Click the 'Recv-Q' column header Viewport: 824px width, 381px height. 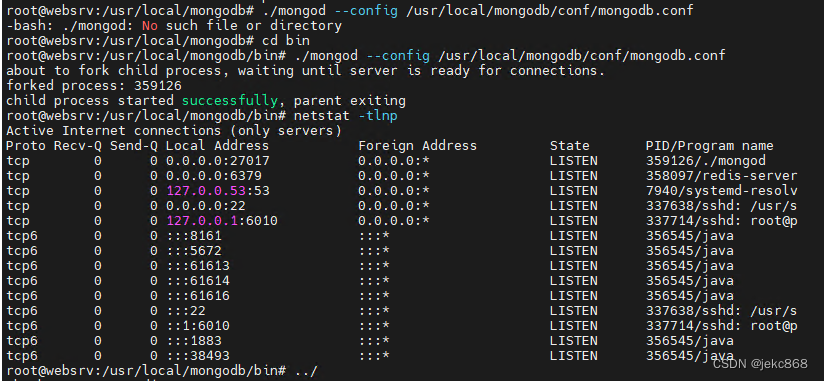tap(78, 146)
